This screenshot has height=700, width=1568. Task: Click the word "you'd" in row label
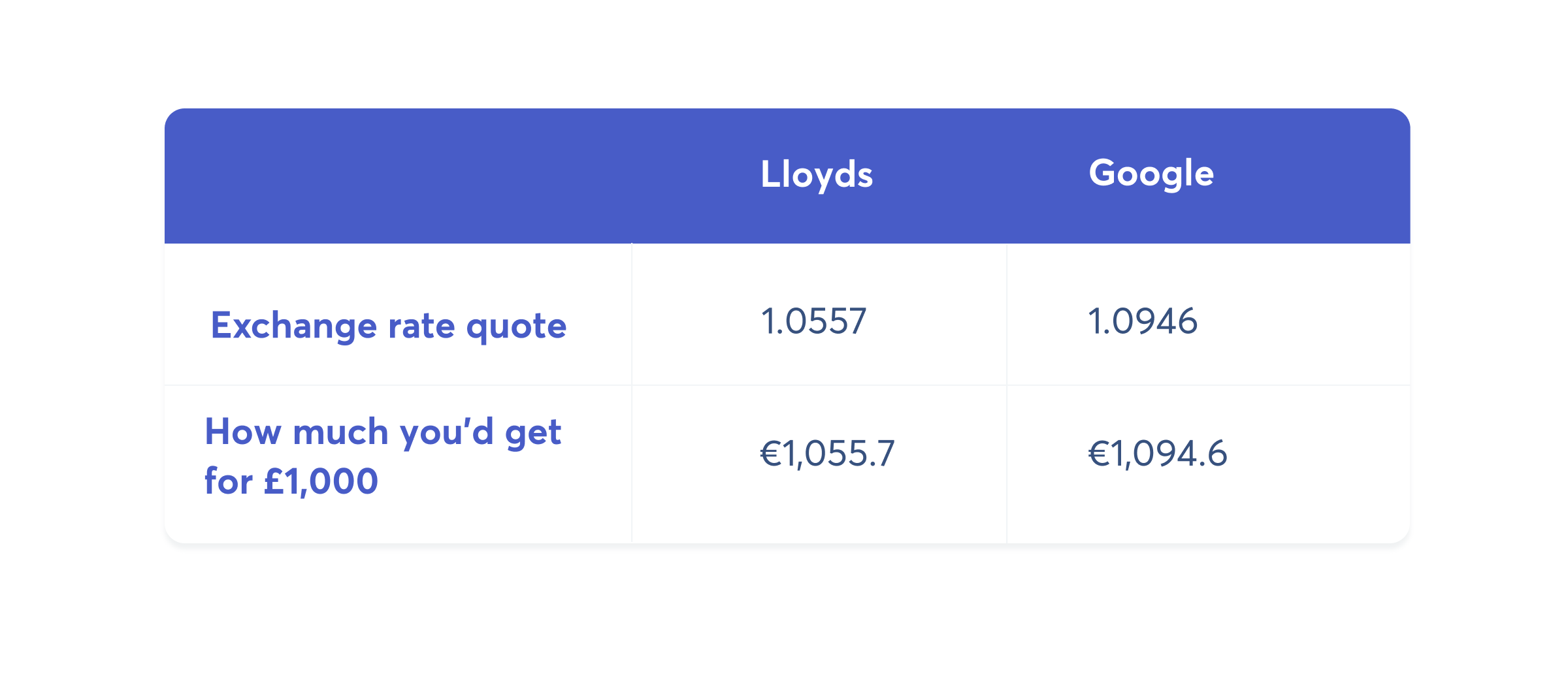coord(446,433)
